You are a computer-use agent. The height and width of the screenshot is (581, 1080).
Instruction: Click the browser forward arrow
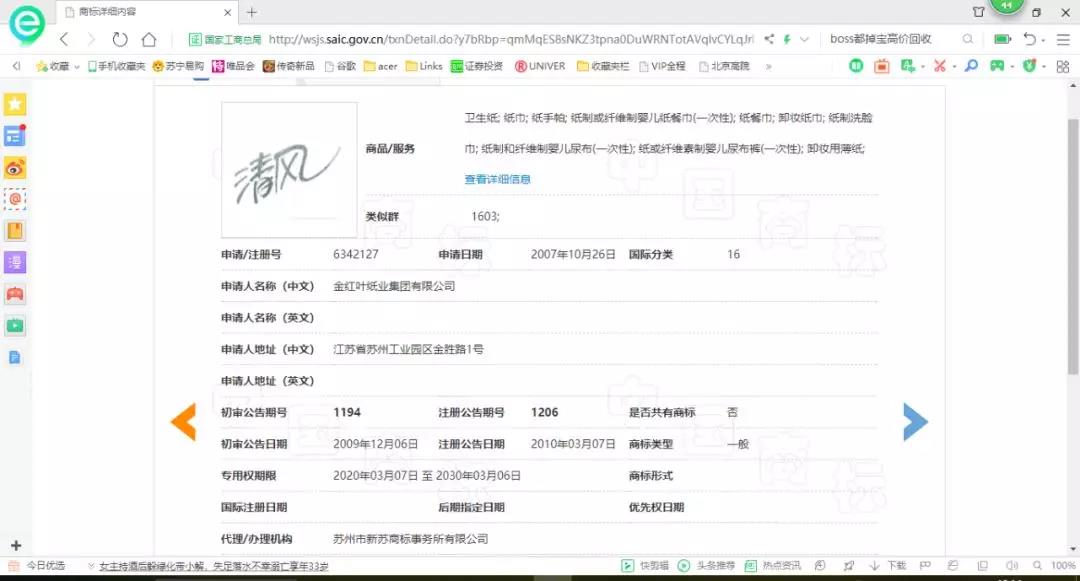click(x=91, y=39)
